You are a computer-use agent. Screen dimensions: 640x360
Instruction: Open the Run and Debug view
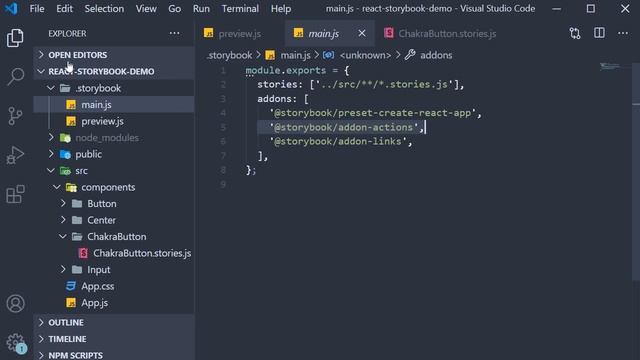pyautogui.click(x=15, y=155)
